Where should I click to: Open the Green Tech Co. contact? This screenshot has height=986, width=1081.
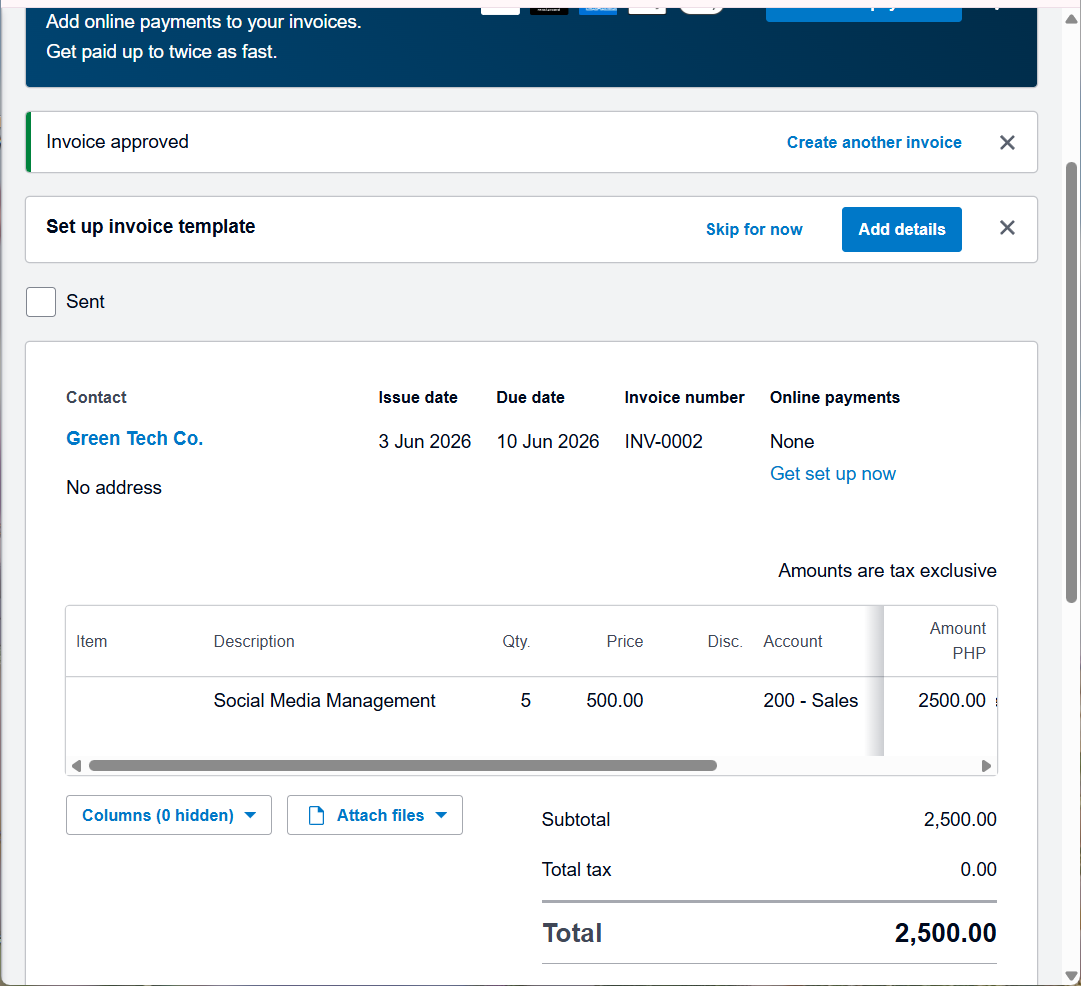click(134, 439)
